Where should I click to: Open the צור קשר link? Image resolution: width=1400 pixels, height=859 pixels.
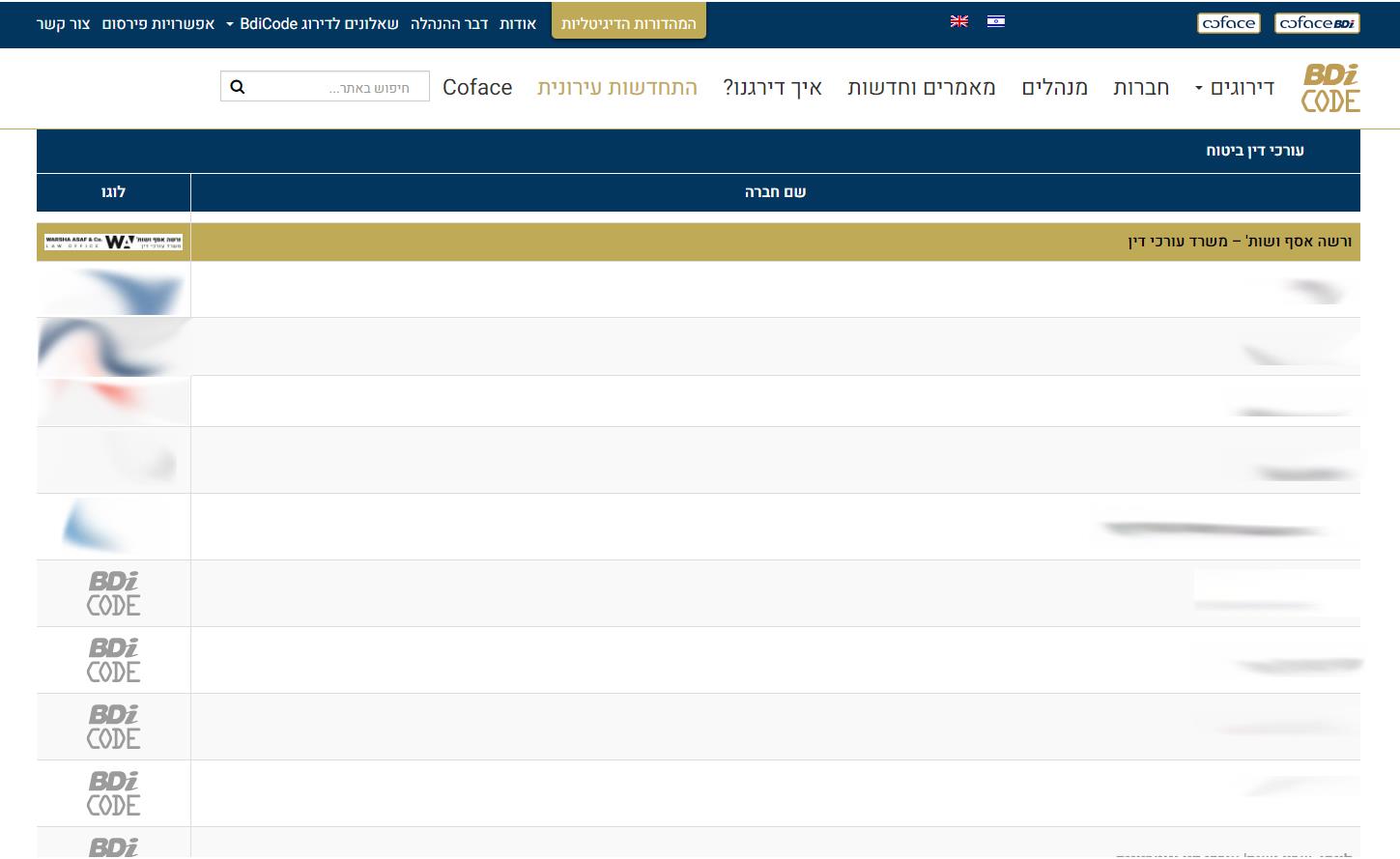pos(63,23)
